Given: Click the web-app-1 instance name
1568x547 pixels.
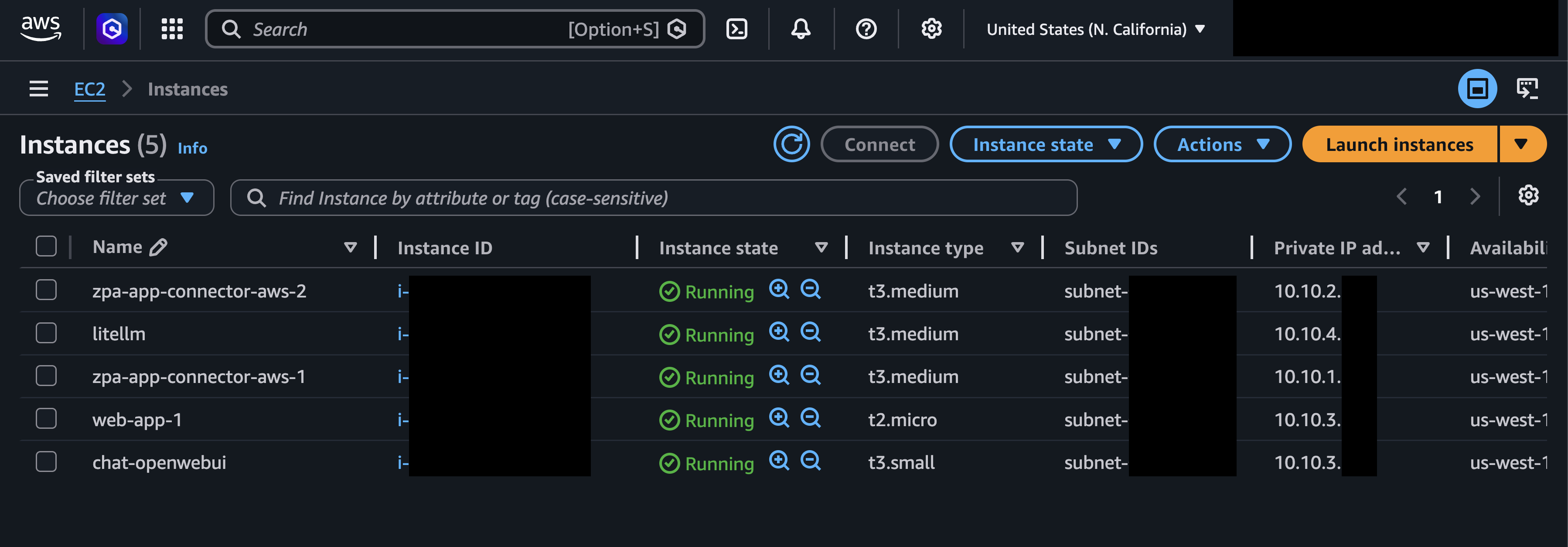Looking at the screenshot, I should (x=137, y=420).
